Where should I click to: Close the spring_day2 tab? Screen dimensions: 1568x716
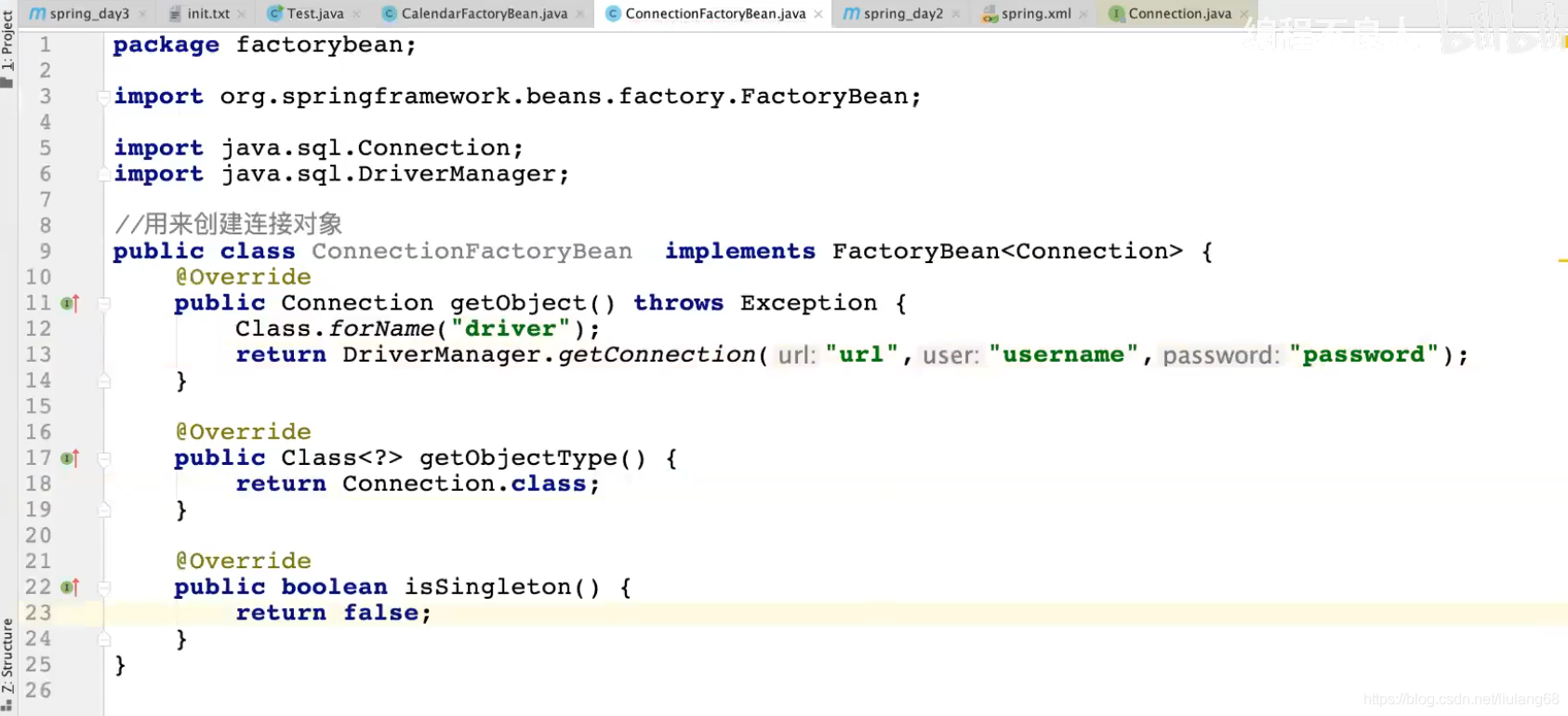(956, 14)
